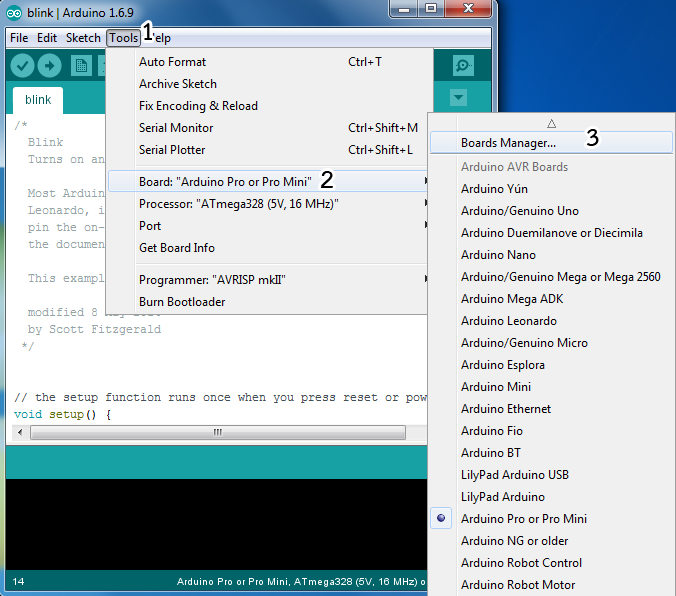The width and height of the screenshot is (676, 596).
Task: Select Arduino Esplora board
Action: coord(551,365)
